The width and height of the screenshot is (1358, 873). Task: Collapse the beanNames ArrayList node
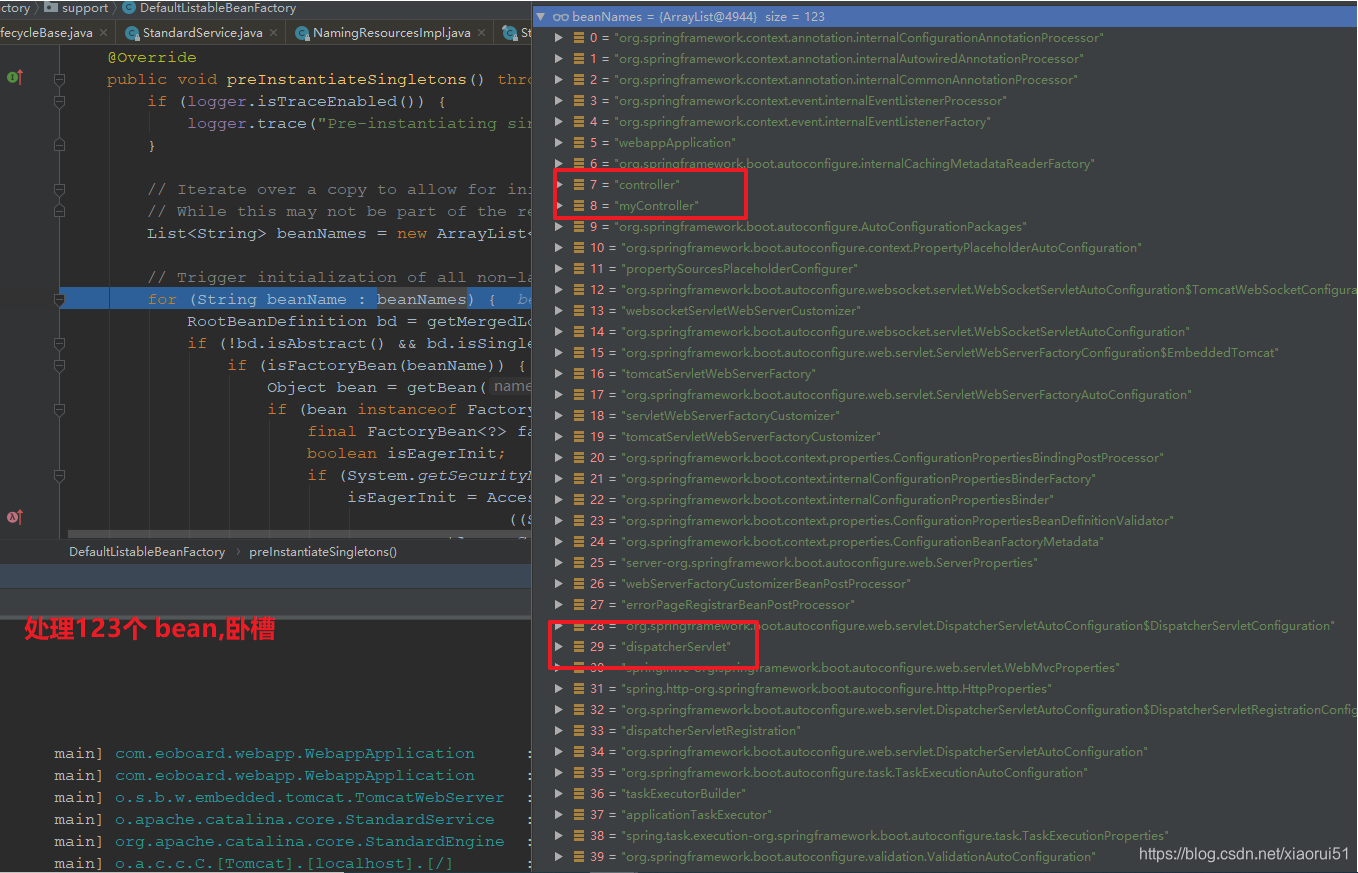(x=541, y=17)
